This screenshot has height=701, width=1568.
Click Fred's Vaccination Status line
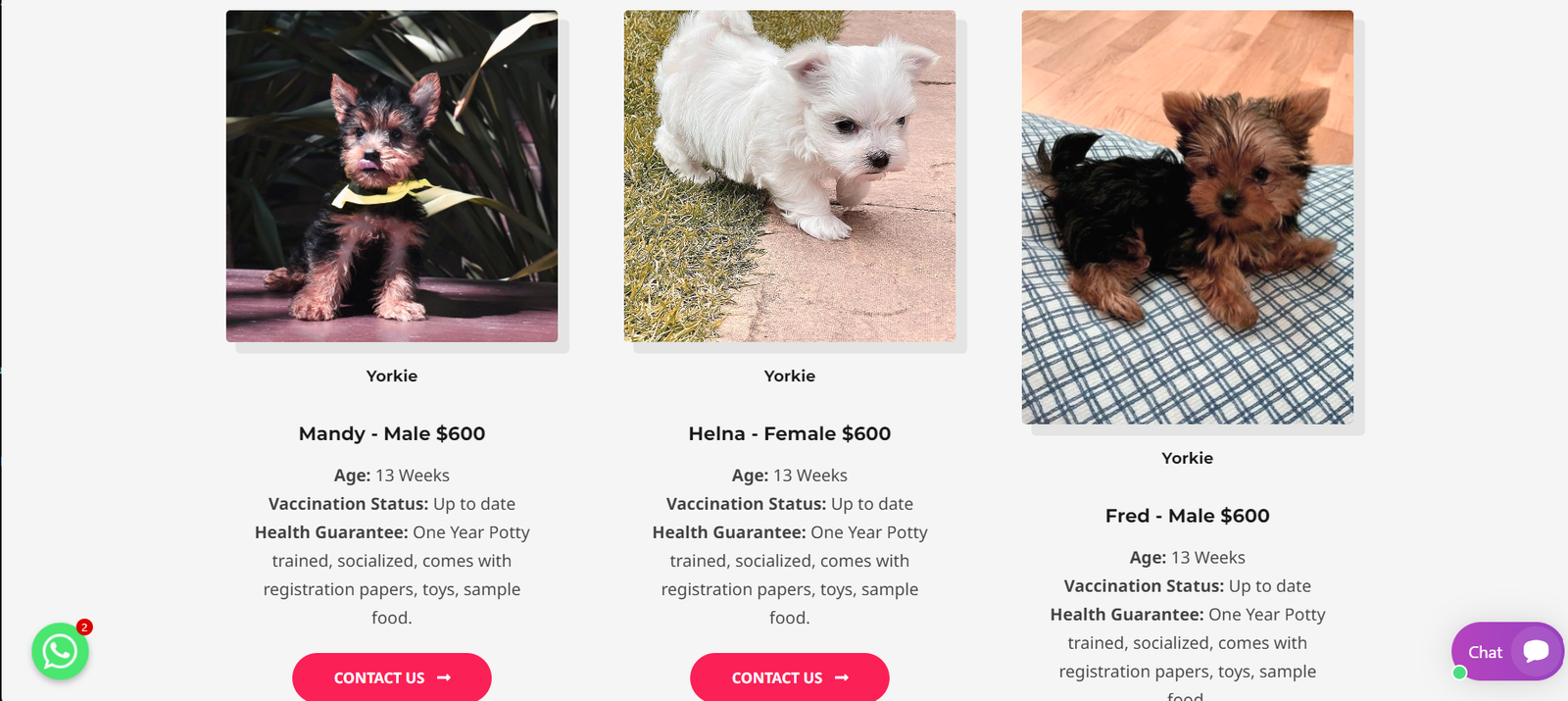[1188, 586]
